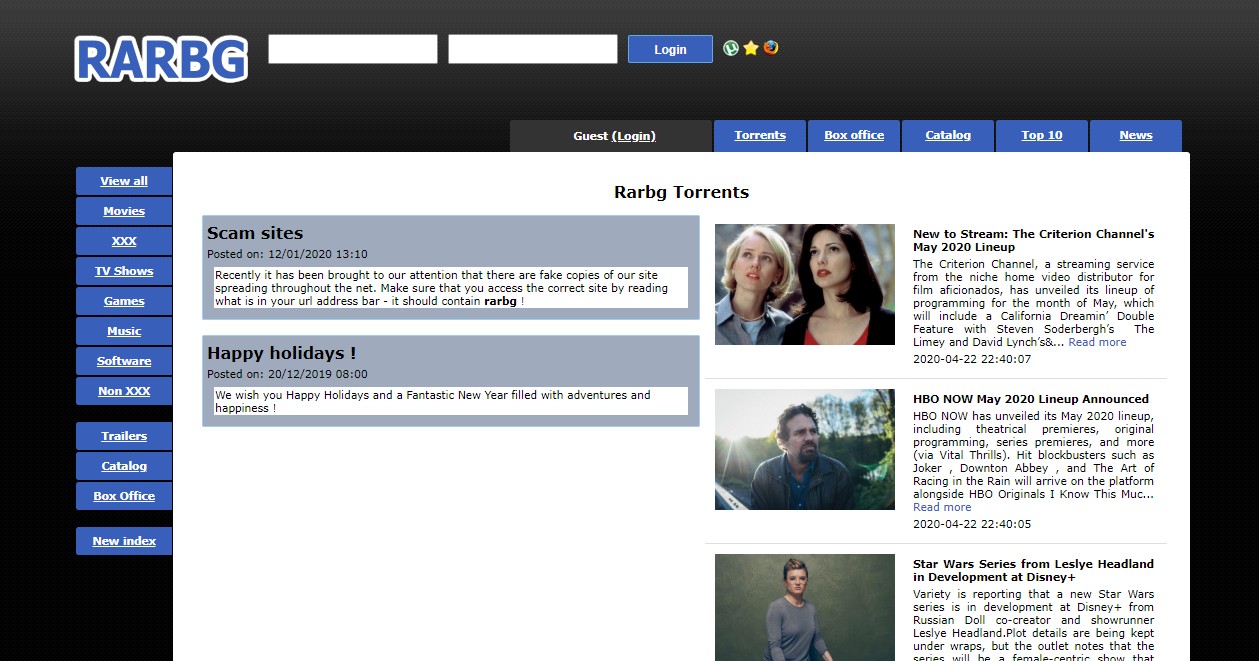Image resolution: width=1259 pixels, height=661 pixels.
Task: Open the Top 10 tab
Action: click(x=1042, y=136)
